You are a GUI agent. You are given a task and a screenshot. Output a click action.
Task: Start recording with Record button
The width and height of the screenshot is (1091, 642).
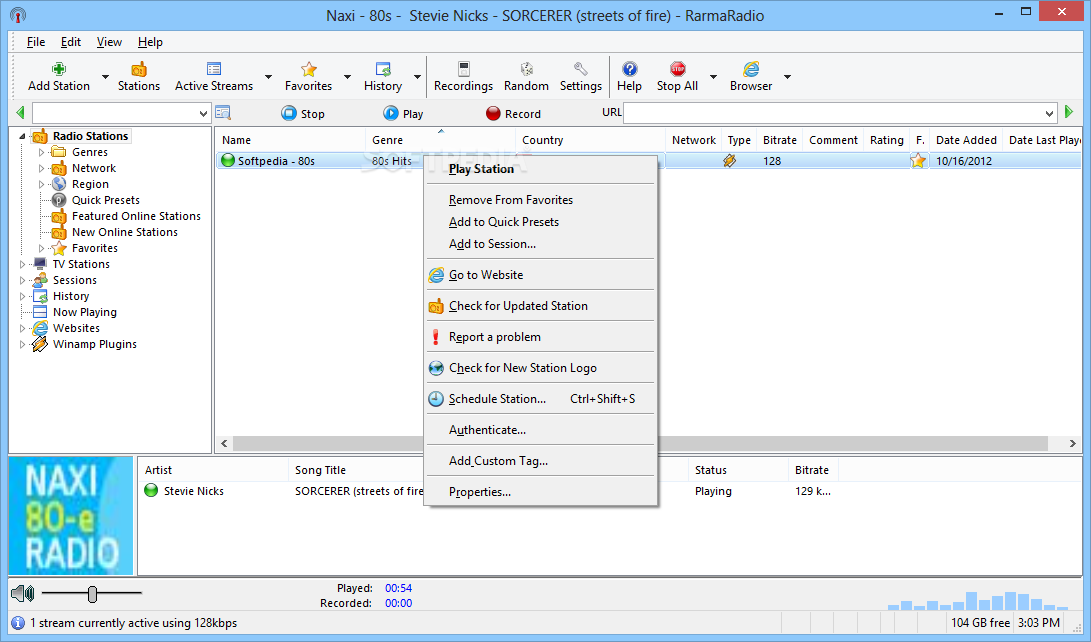click(x=513, y=113)
